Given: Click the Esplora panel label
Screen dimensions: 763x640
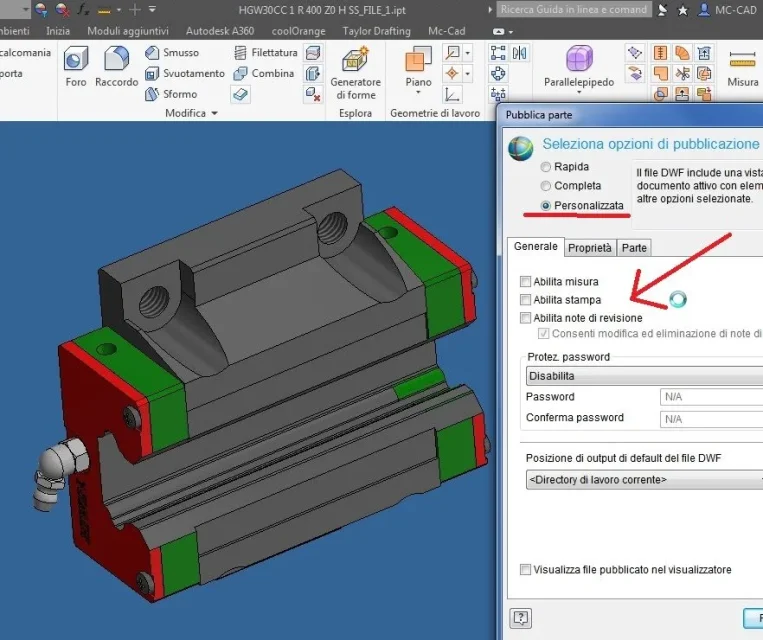Looking at the screenshot, I should [x=356, y=113].
